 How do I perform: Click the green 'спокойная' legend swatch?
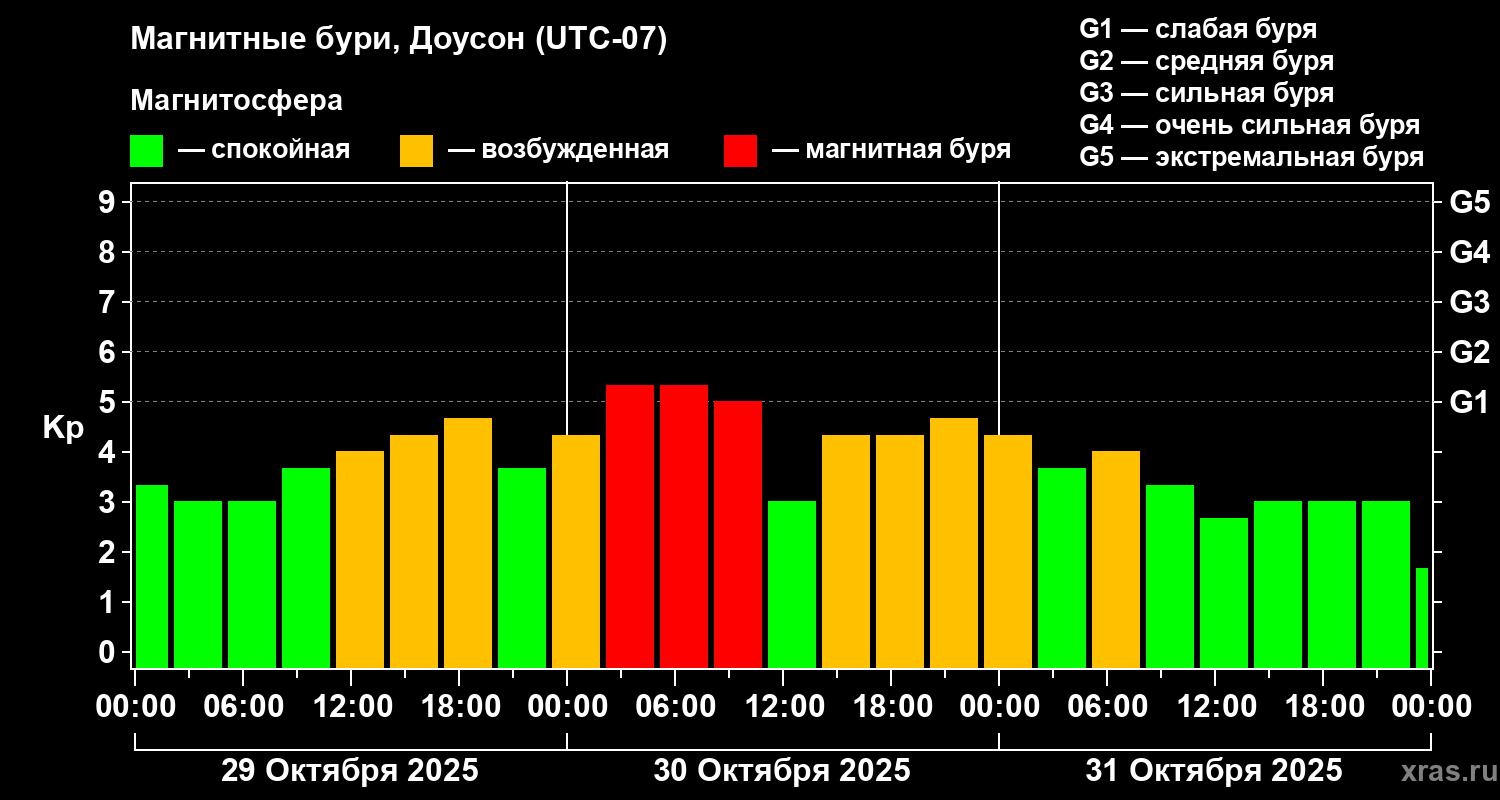pyautogui.click(x=146, y=151)
